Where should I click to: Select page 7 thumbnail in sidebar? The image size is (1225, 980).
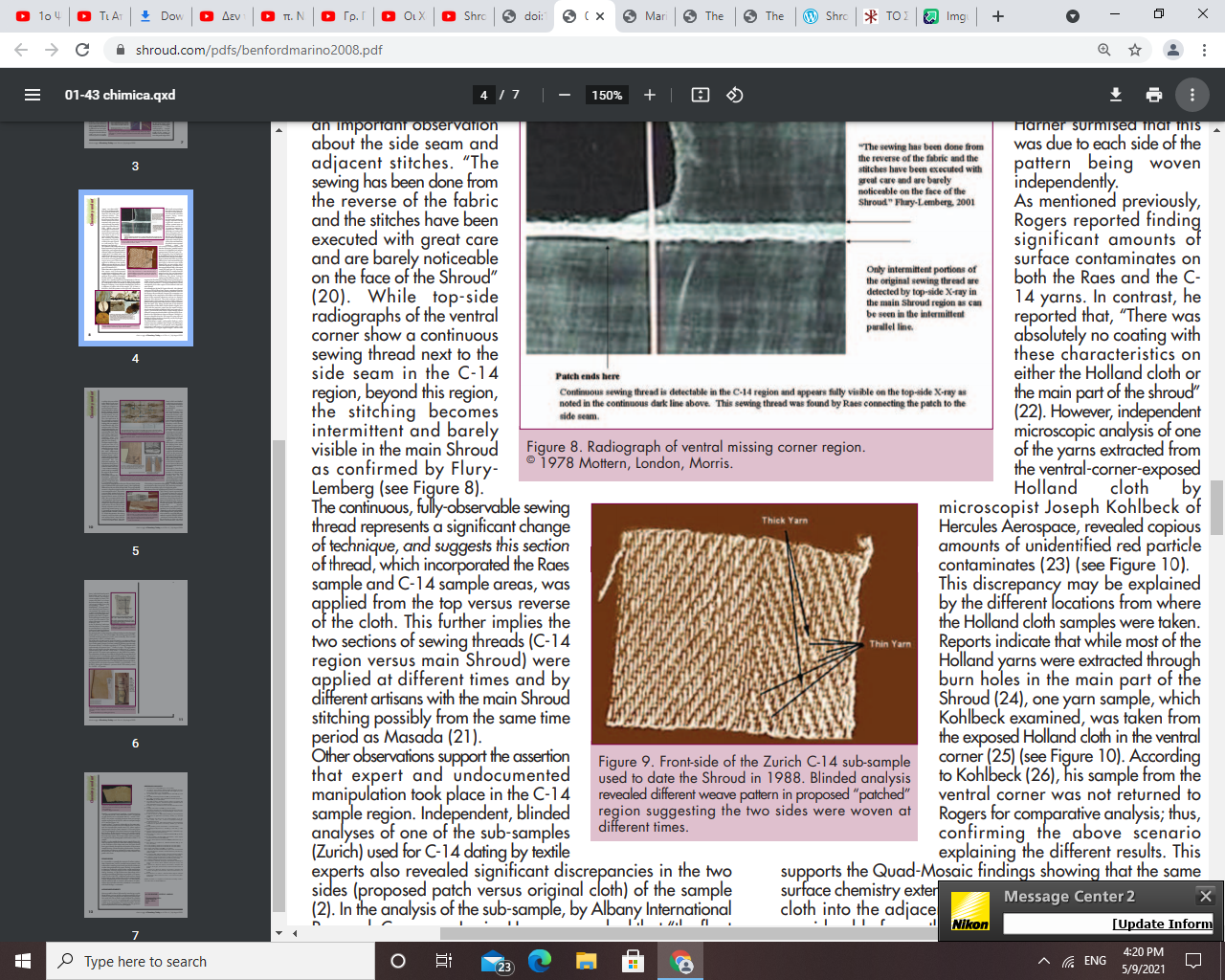coord(136,845)
